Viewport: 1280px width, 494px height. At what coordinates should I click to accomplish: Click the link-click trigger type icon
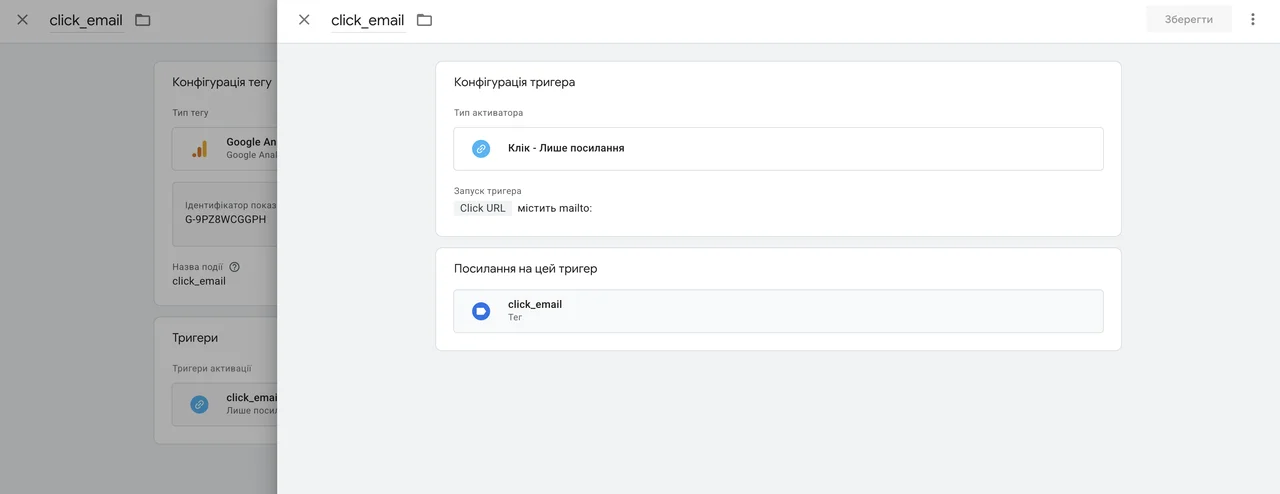tap(481, 148)
